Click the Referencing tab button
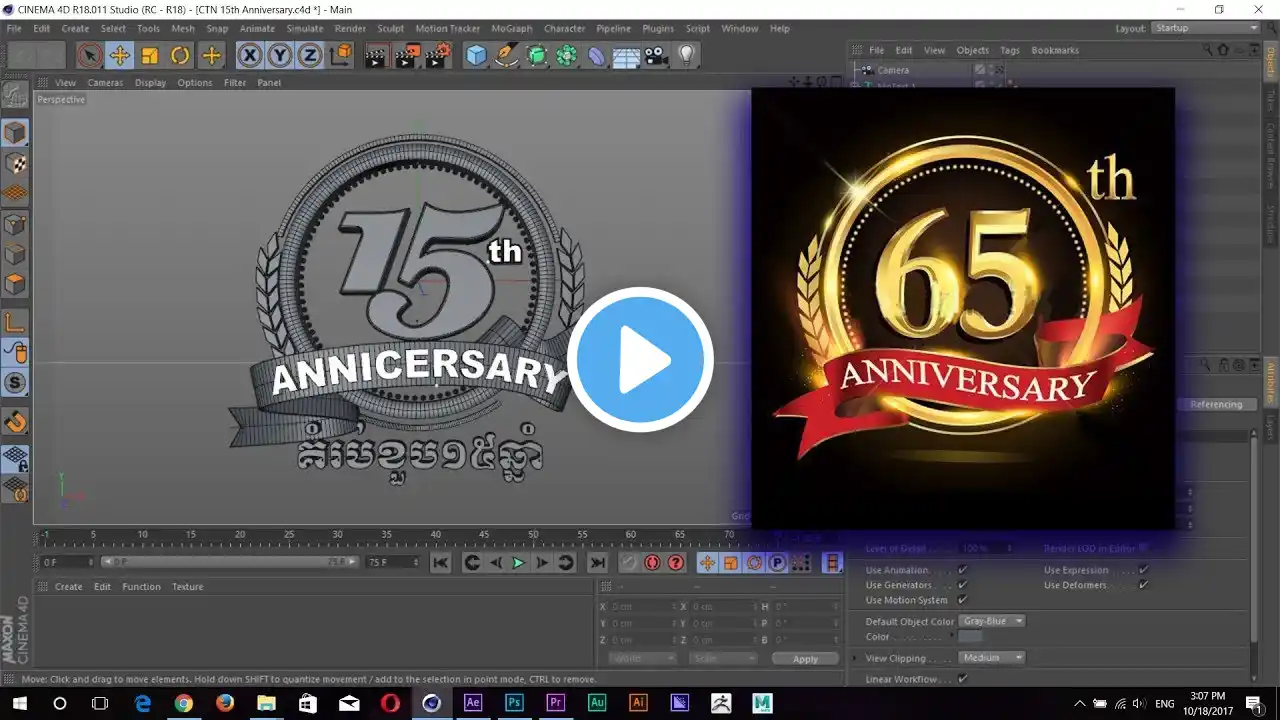 pyautogui.click(x=1216, y=405)
